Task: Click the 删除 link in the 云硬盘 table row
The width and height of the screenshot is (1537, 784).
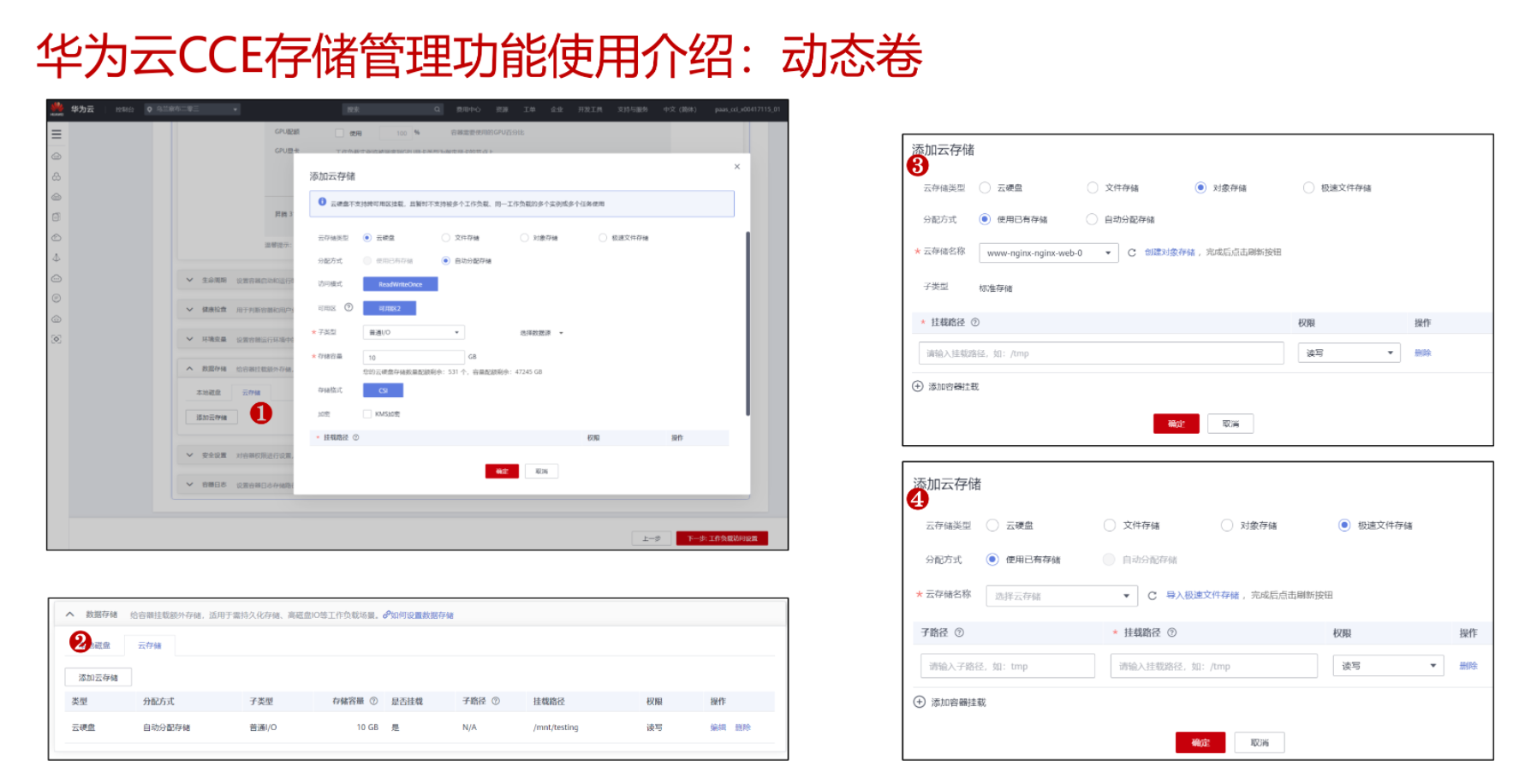Action: click(742, 728)
